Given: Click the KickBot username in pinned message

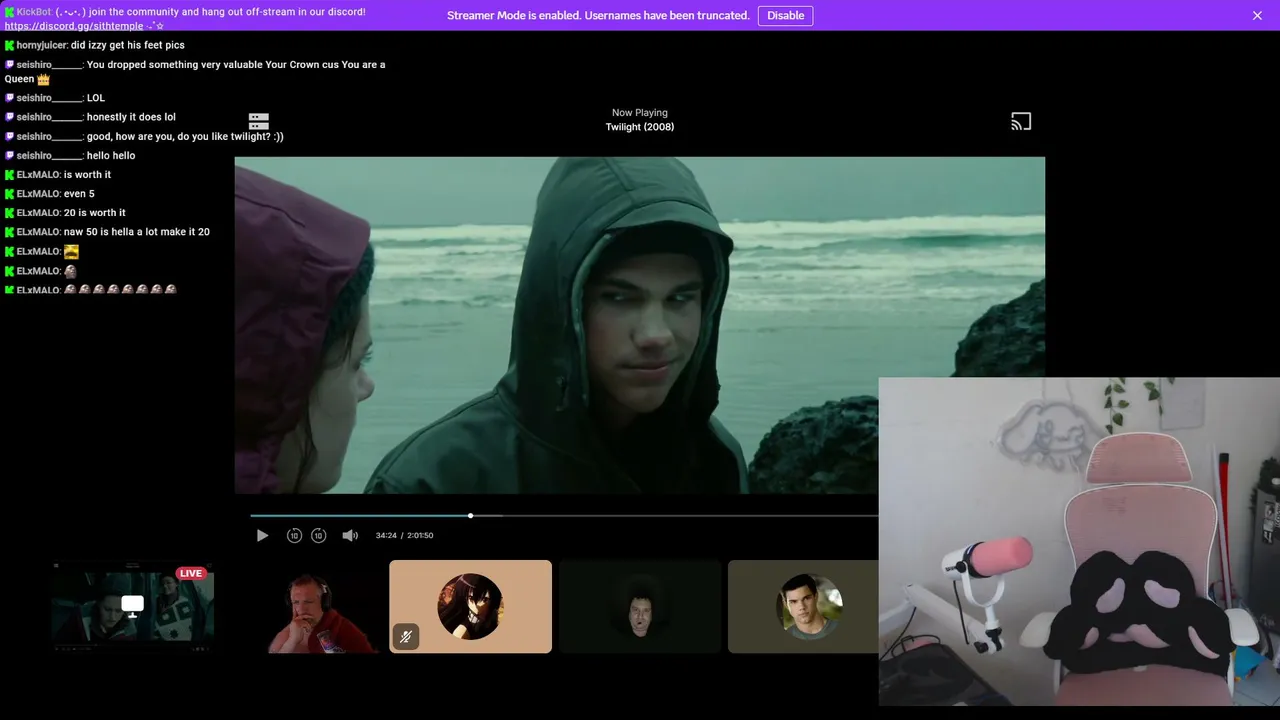Looking at the screenshot, I should tap(34, 12).
